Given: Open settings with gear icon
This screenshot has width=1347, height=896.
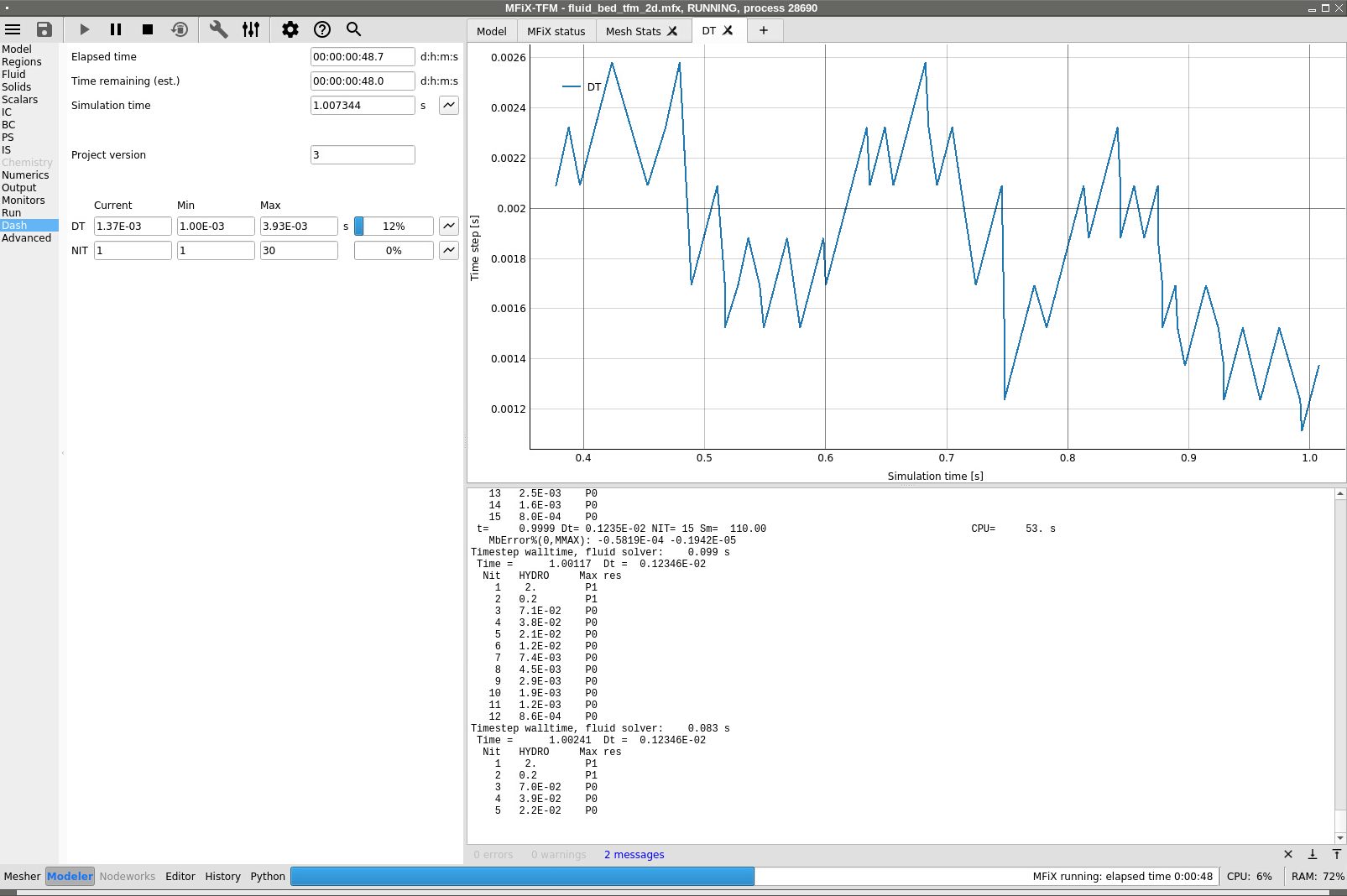Looking at the screenshot, I should click(x=290, y=29).
